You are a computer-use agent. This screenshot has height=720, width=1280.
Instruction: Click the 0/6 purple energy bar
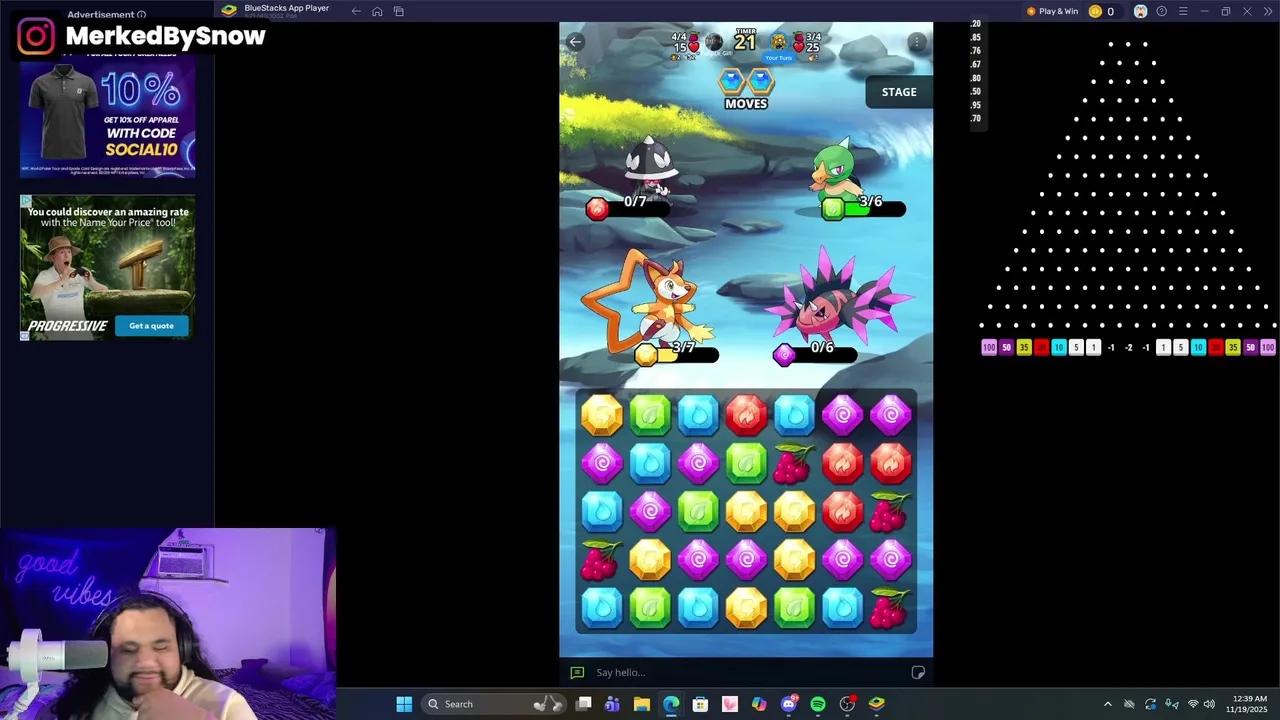coord(816,354)
